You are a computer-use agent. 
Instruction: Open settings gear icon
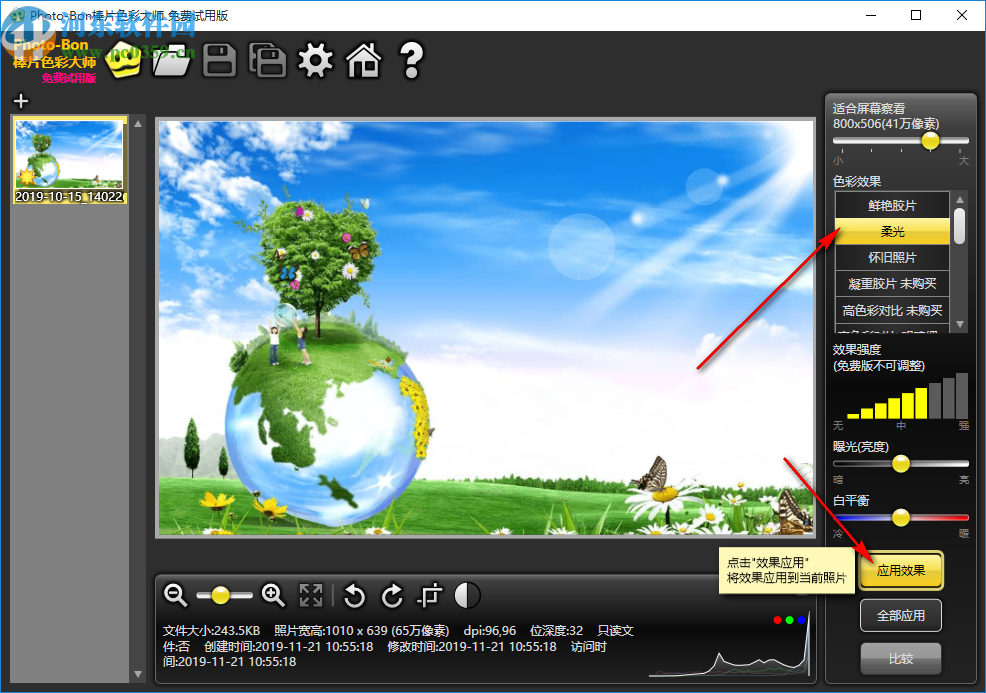tap(315, 61)
